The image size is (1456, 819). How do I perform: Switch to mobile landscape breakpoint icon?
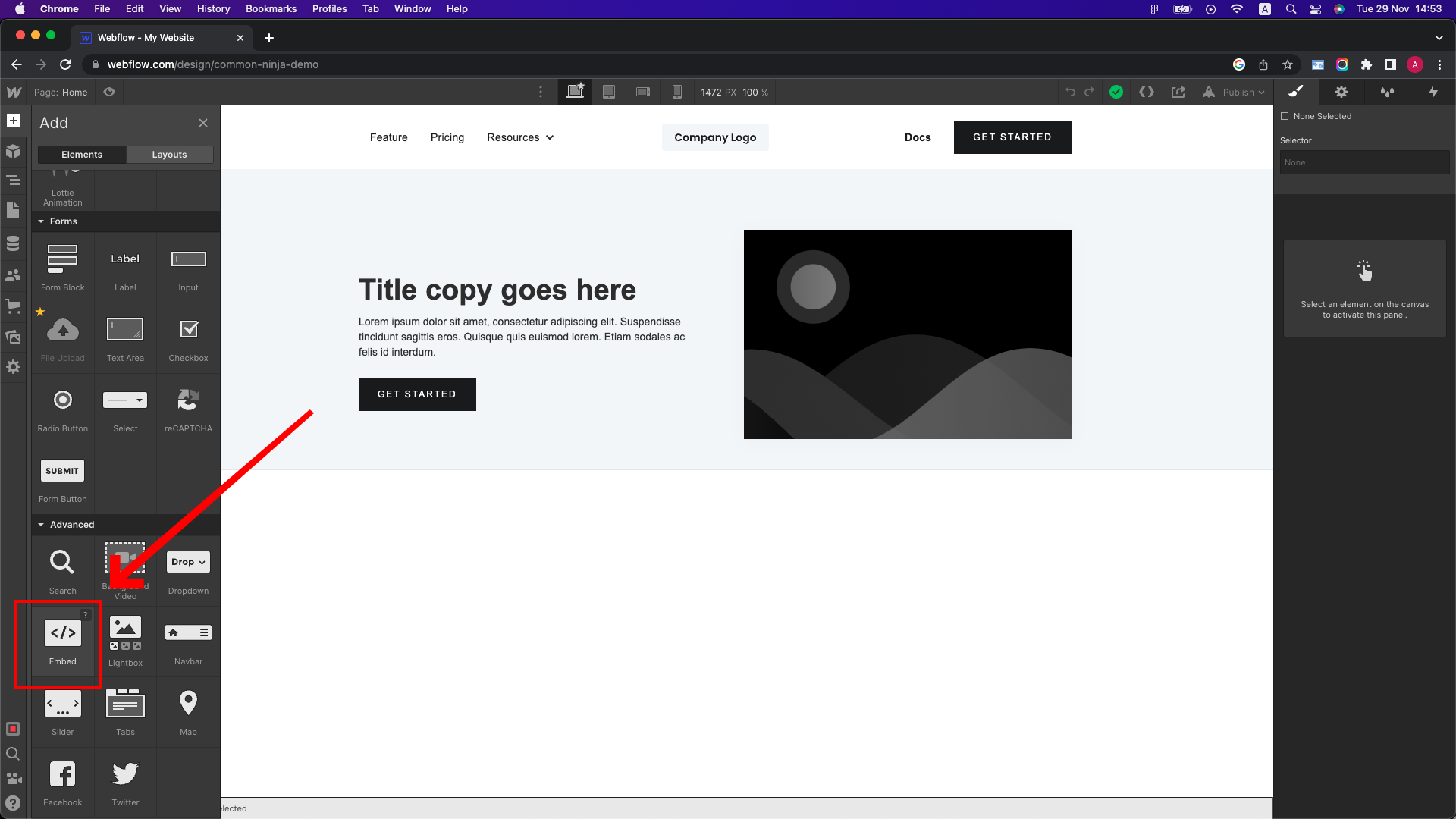click(x=643, y=92)
